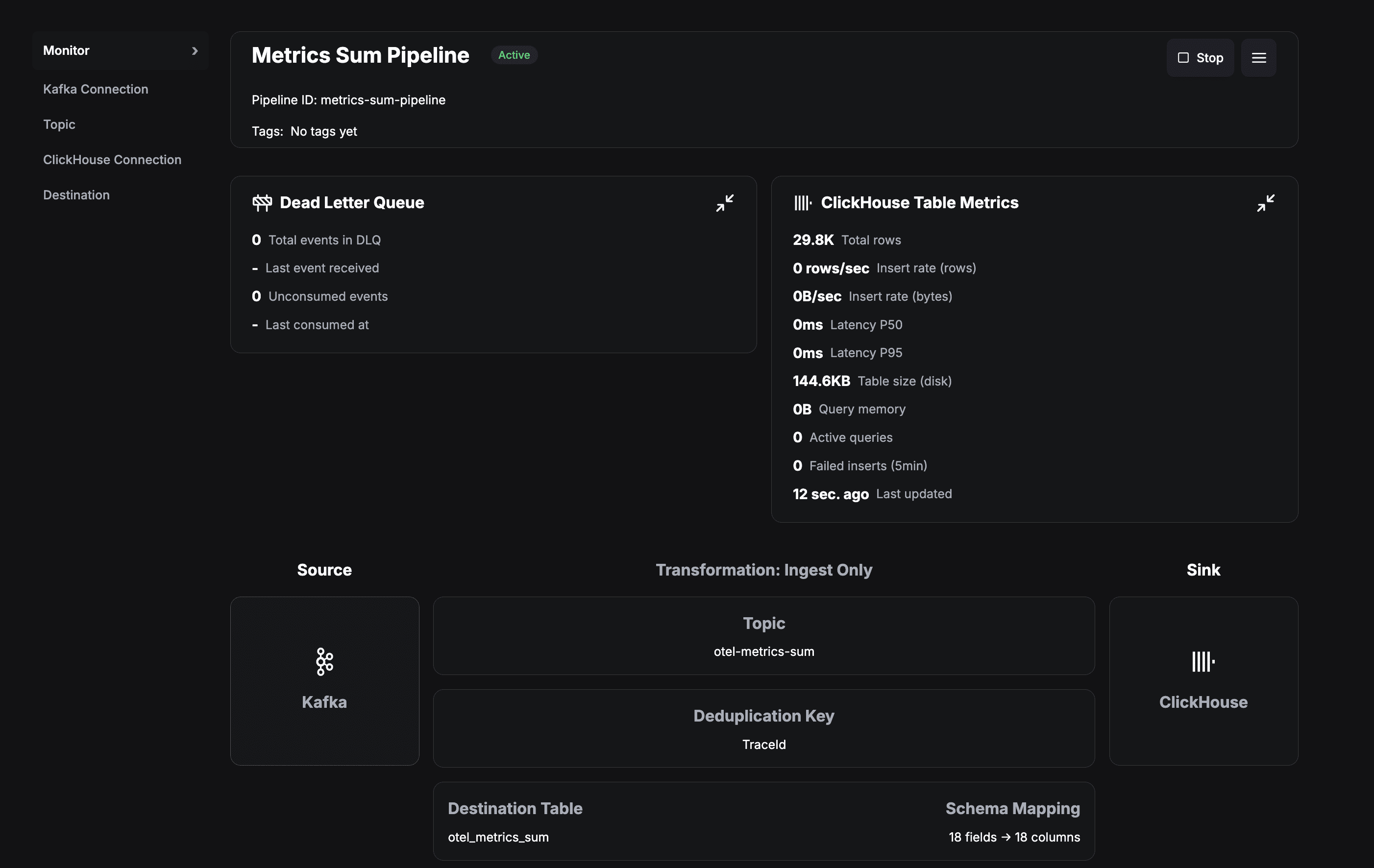Open the Topic sidebar section

point(59,124)
